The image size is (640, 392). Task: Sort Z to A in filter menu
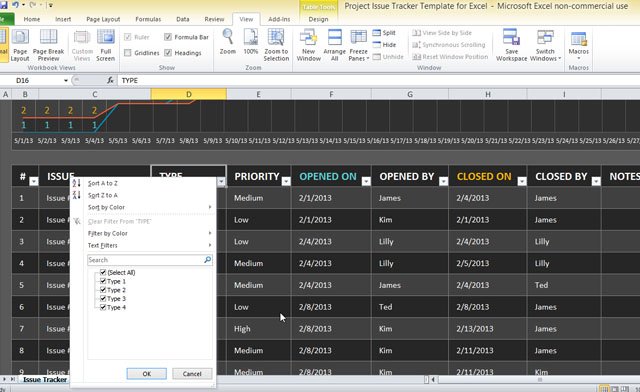click(x=102, y=195)
